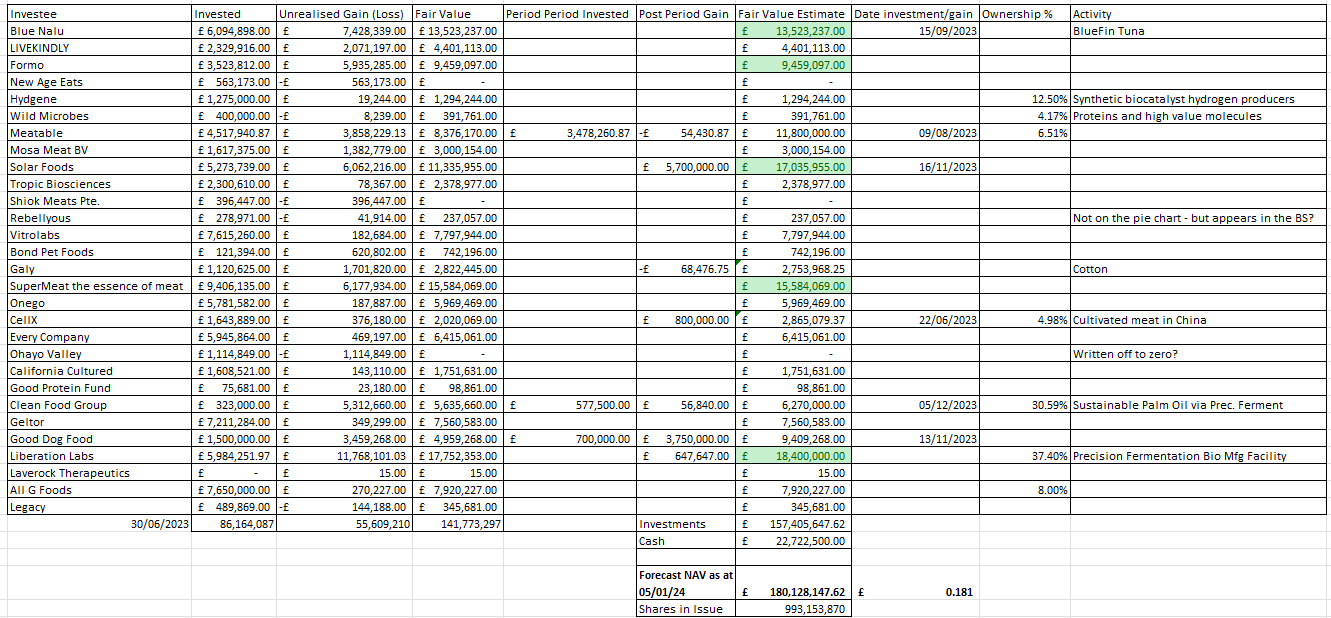Select the 'Legacy' investee cell
Screen dimensions: 1331x618
99,507
